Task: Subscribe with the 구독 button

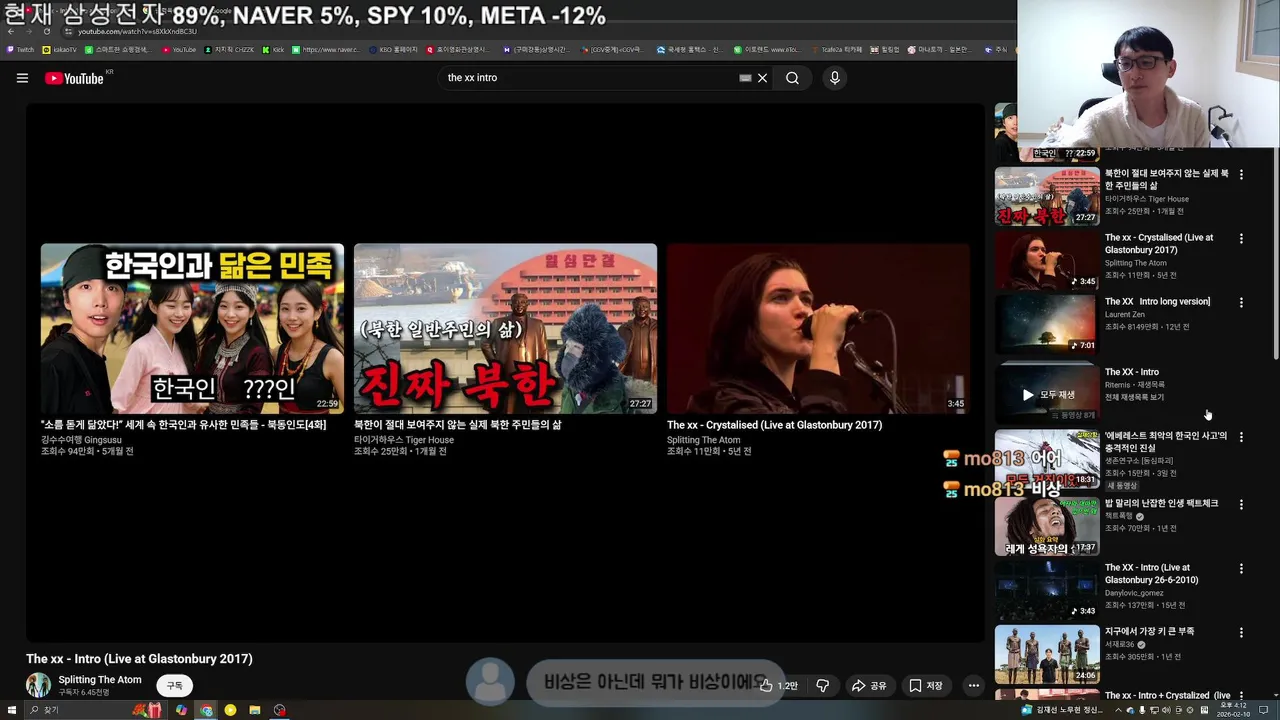Action: point(175,686)
